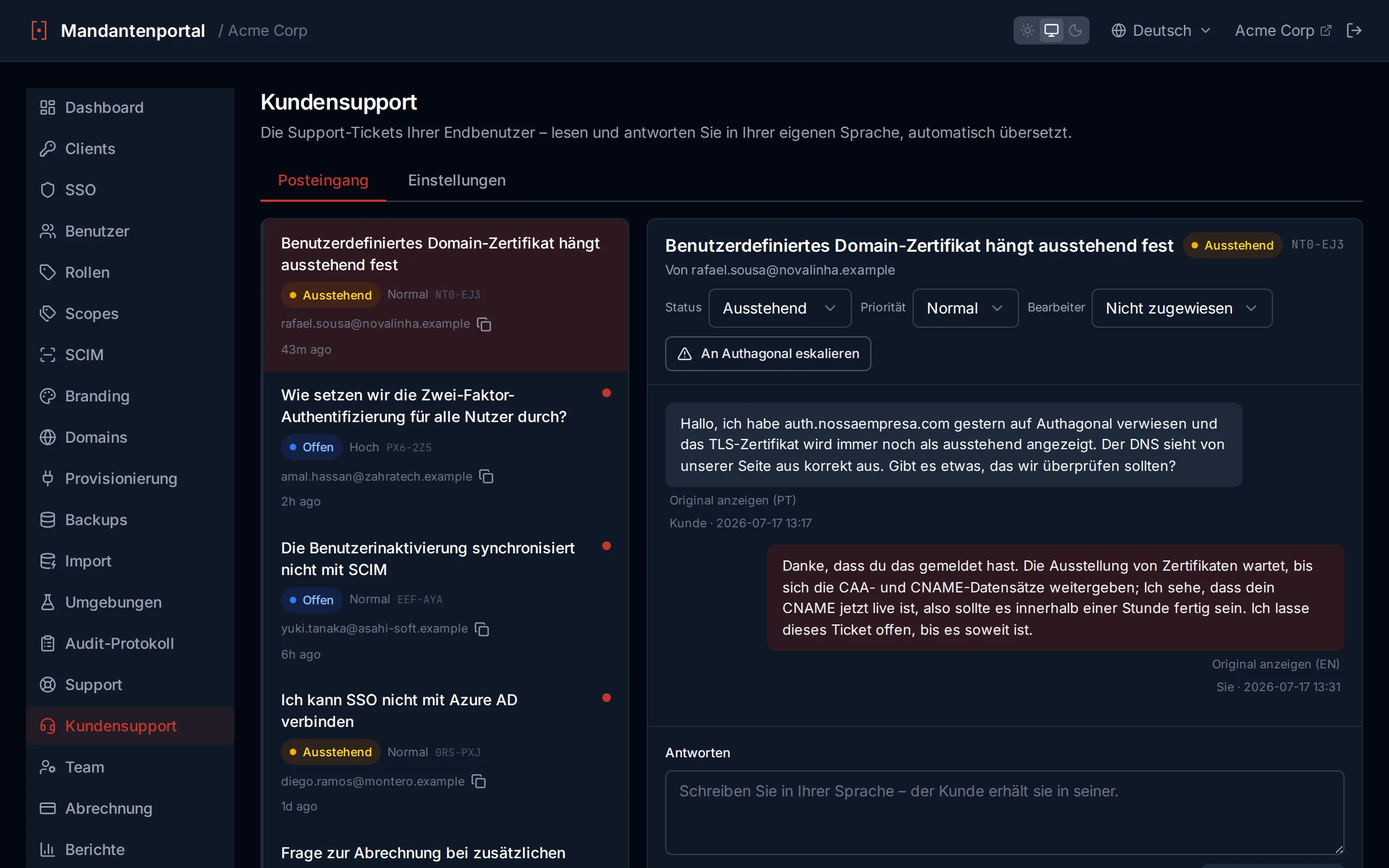
Task: Click An Authagonal eskalieren button
Action: [767, 354]
